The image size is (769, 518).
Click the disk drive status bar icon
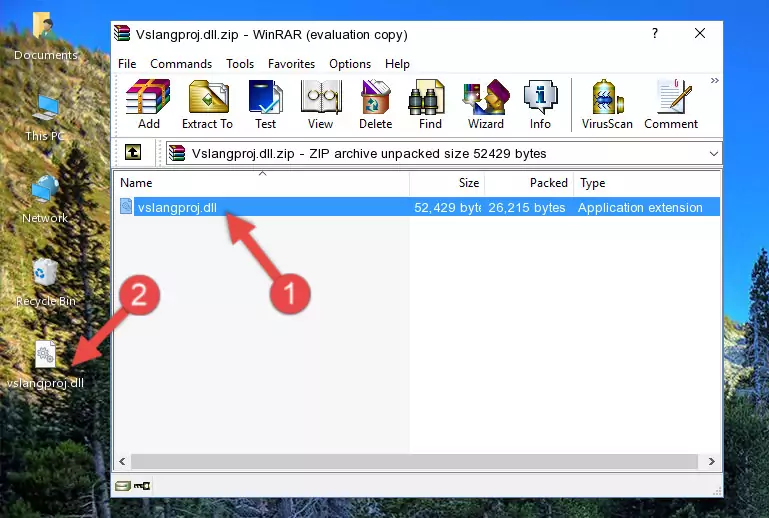(123, 486)
